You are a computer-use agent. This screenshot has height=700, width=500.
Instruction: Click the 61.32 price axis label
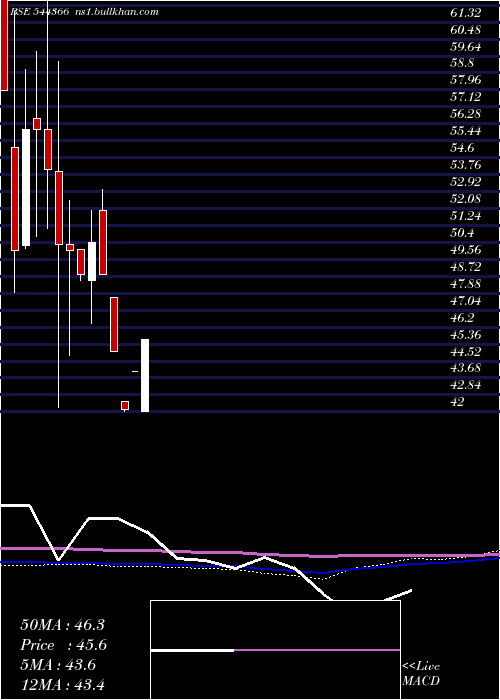click(x=466, y=13)
